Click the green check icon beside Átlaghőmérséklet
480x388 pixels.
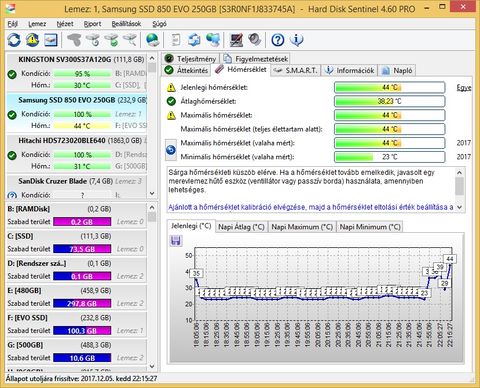(x=171, y=101)
